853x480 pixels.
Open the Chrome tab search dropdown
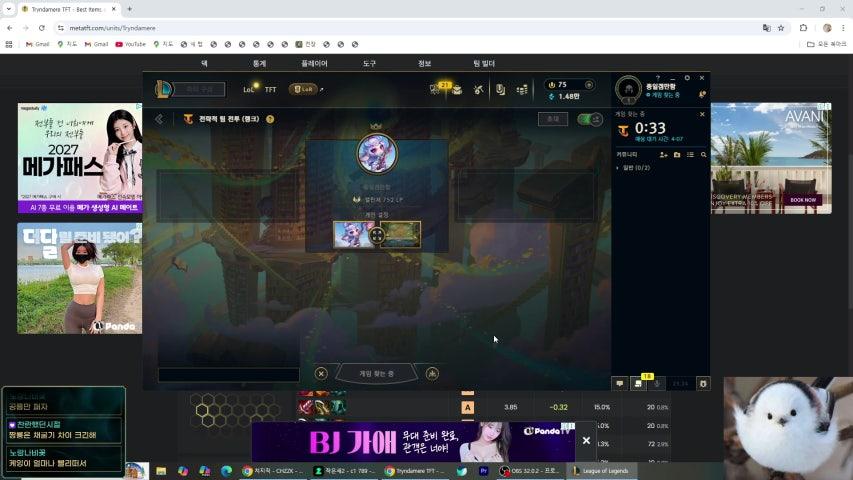9,9
